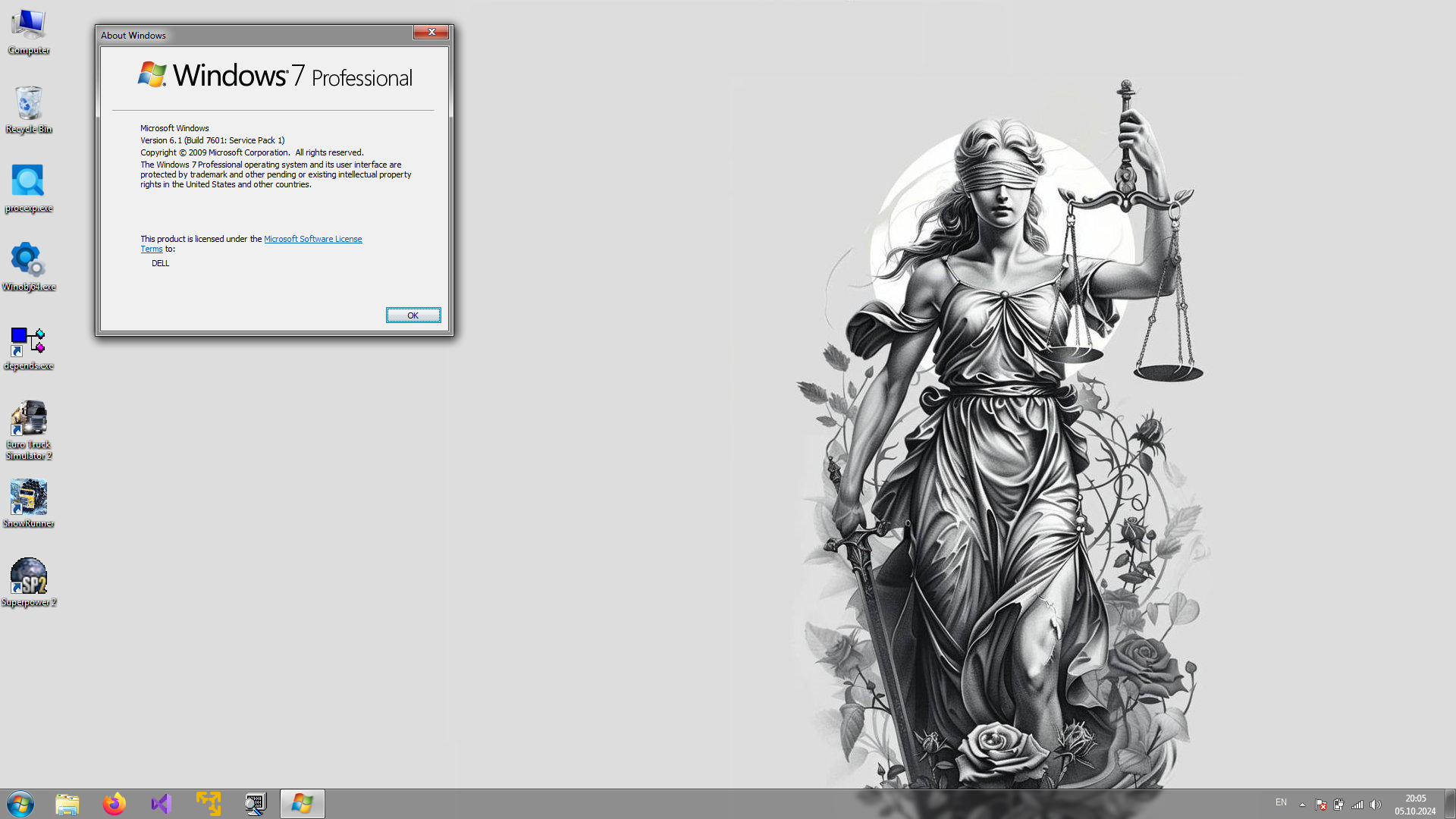Image resolution: width=1456 pixels, height=819 pixels.
Task: Open the Action Center flag icon
Action: tap(1320, 805)
